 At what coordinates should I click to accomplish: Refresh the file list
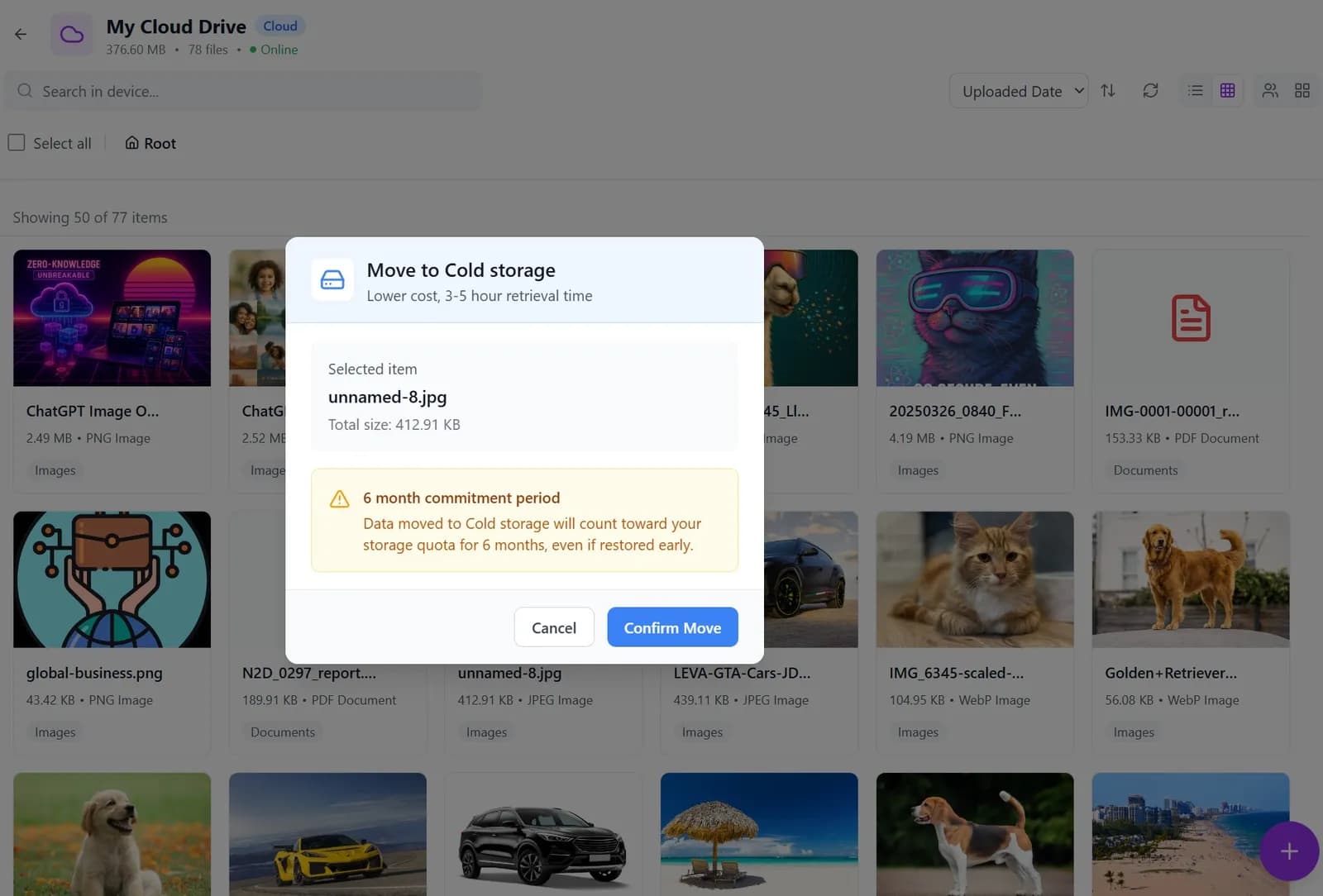click(1150, 90)
